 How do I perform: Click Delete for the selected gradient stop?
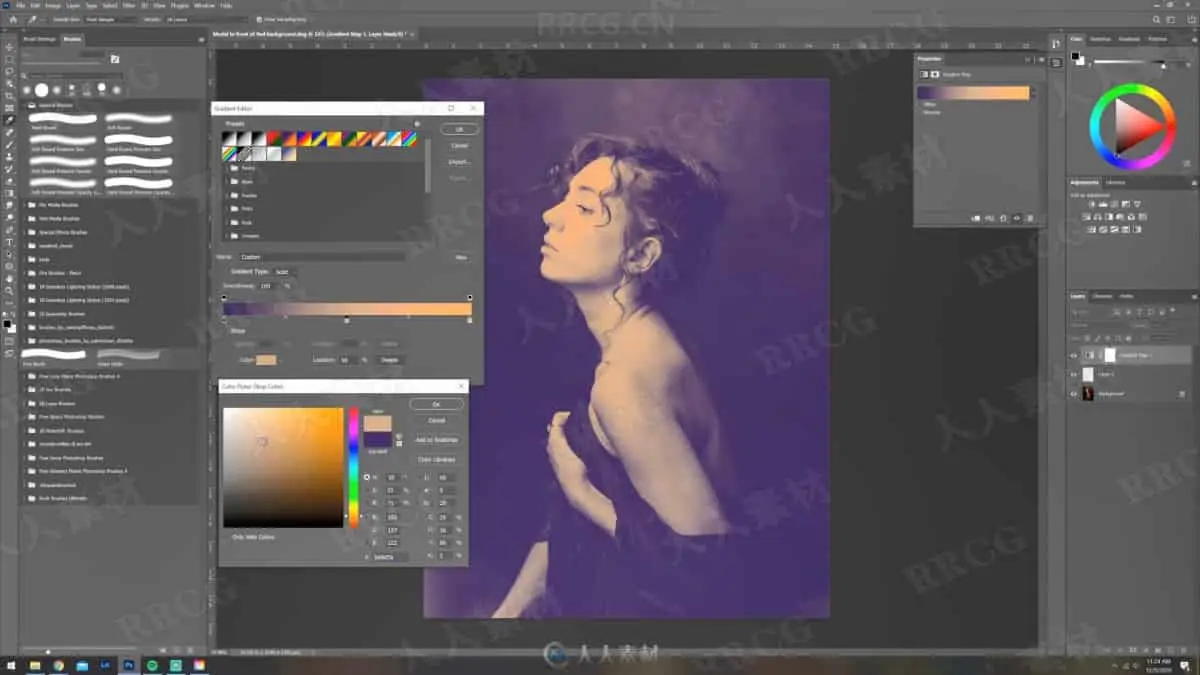click(x=389, y=359)
